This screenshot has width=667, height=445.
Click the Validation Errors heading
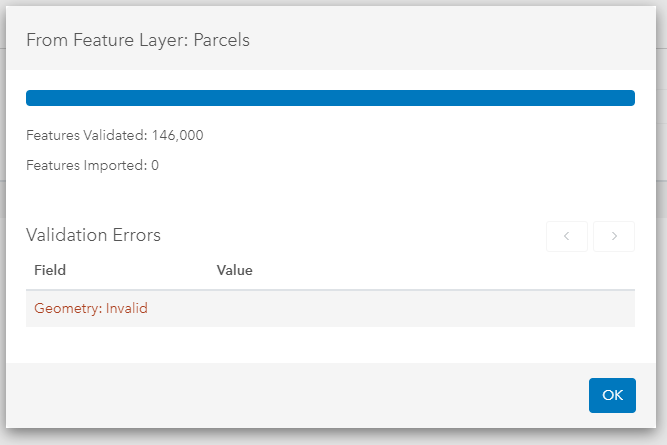[x=93, y=236]
